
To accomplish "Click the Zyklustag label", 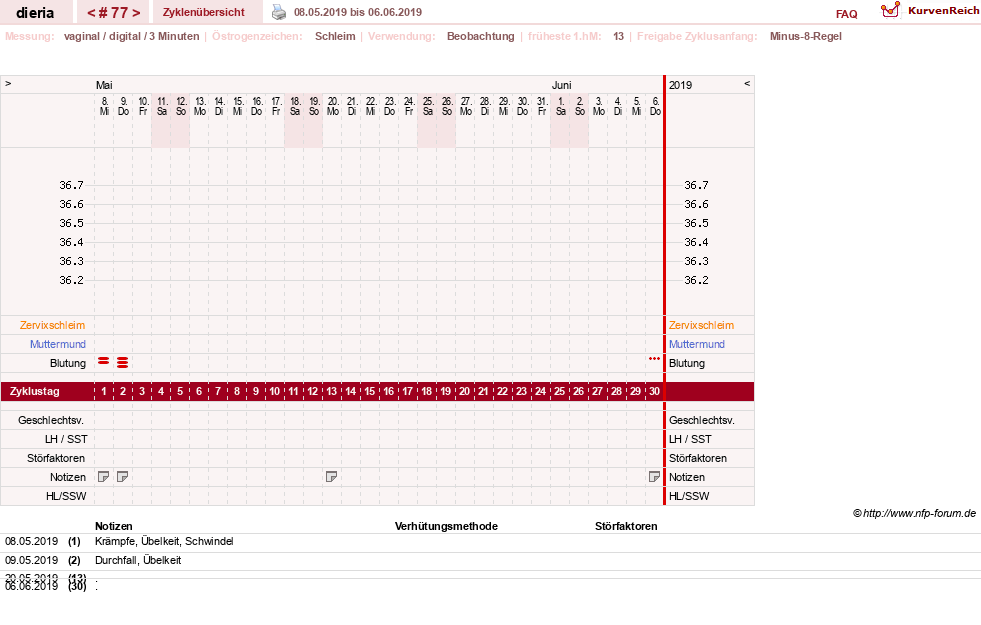I will [34, 391].
